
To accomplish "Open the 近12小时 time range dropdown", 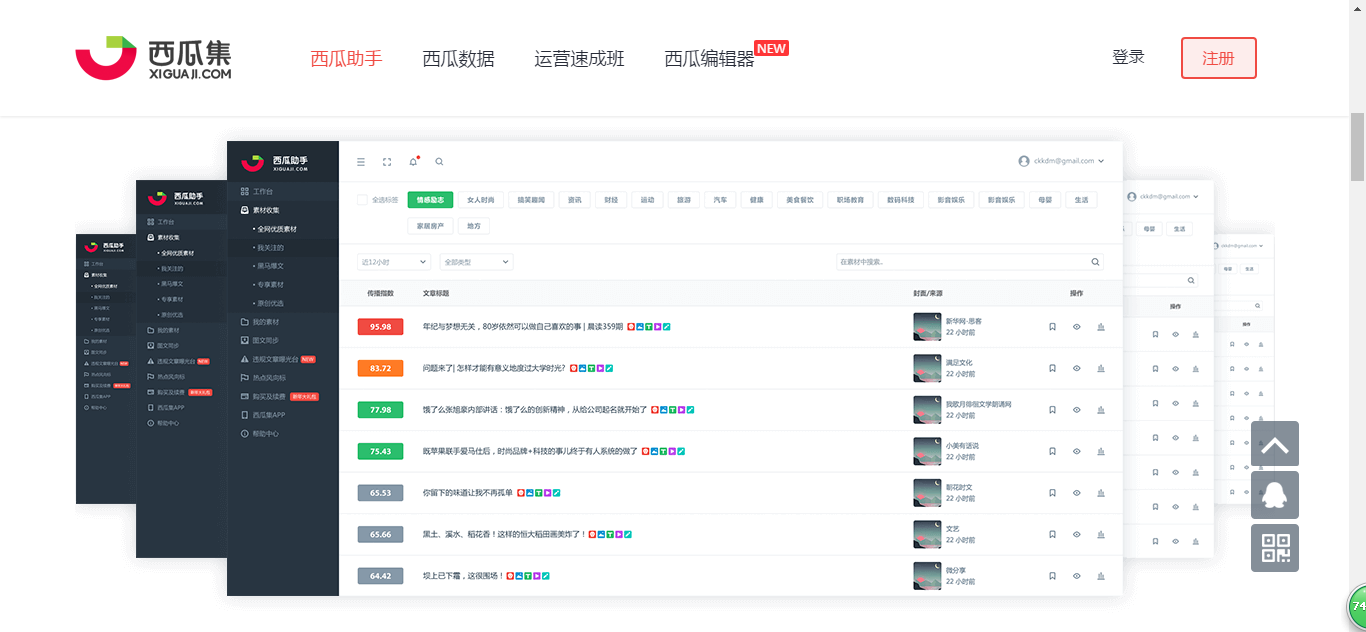I will tap(394, 262).
